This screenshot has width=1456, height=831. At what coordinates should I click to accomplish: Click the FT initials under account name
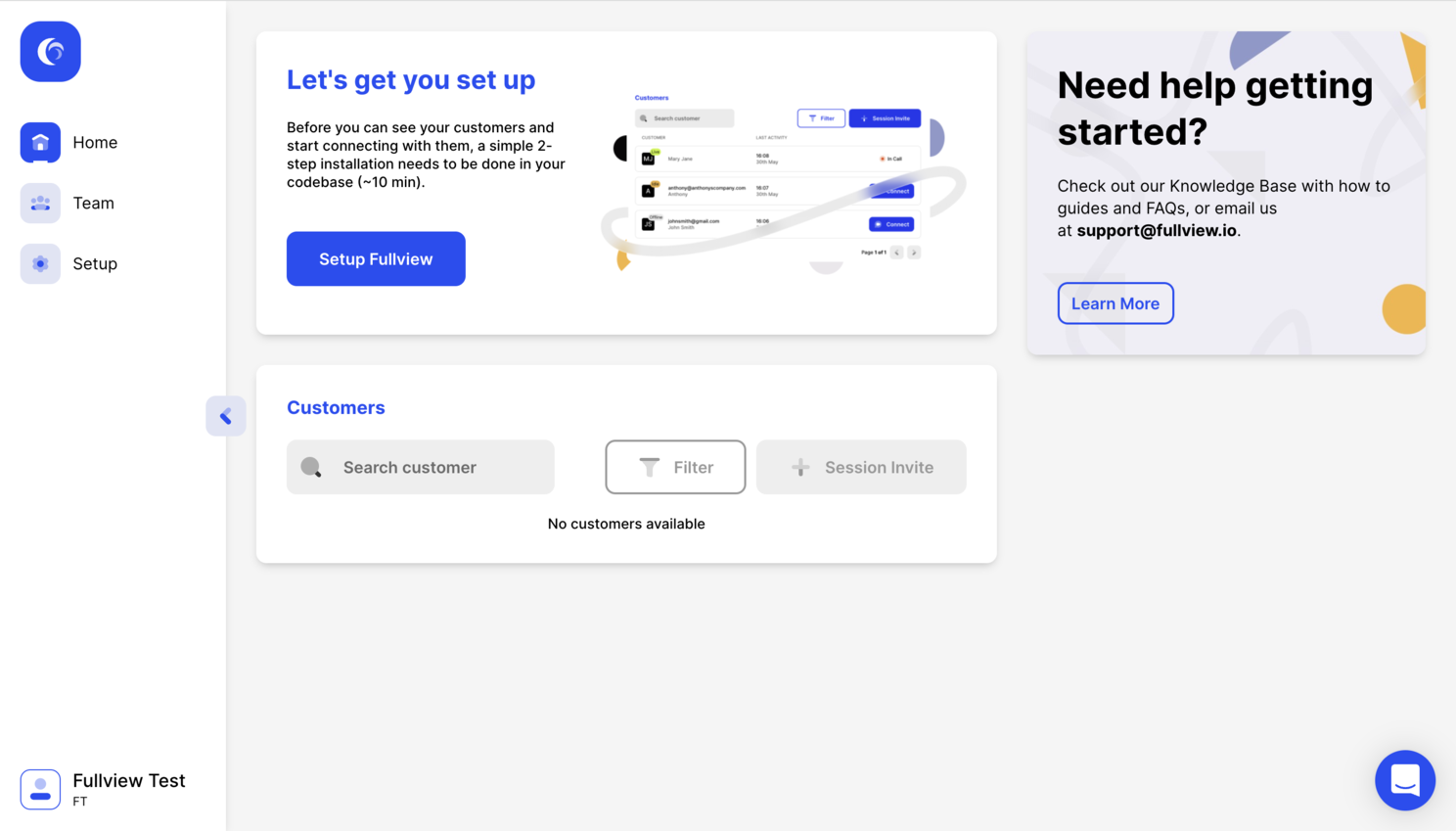click(x=80, y=802)
